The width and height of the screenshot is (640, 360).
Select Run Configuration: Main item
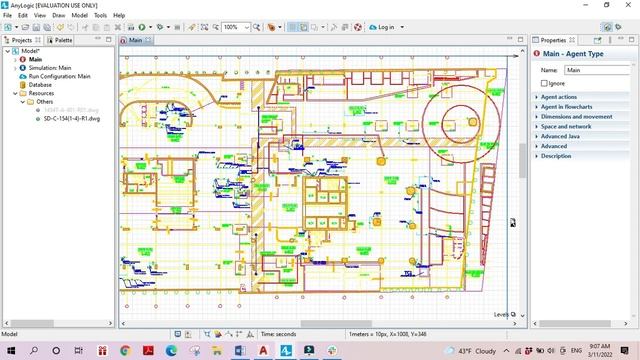pos(60,76)
